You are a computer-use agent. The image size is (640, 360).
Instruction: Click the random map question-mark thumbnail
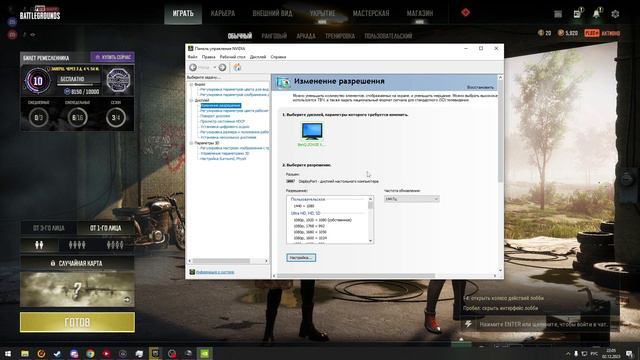point(77,290)
